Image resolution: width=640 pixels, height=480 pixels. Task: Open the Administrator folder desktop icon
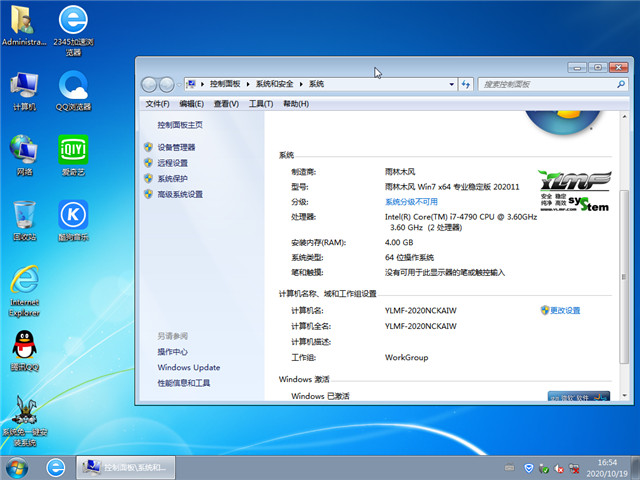(23, 25)
